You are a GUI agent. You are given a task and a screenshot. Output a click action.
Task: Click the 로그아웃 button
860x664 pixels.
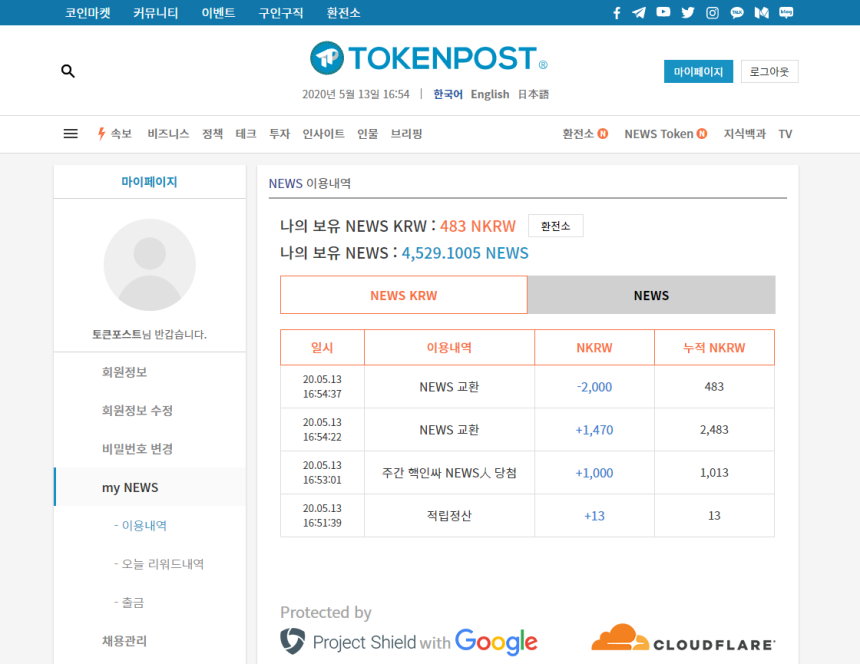[769, 71]
